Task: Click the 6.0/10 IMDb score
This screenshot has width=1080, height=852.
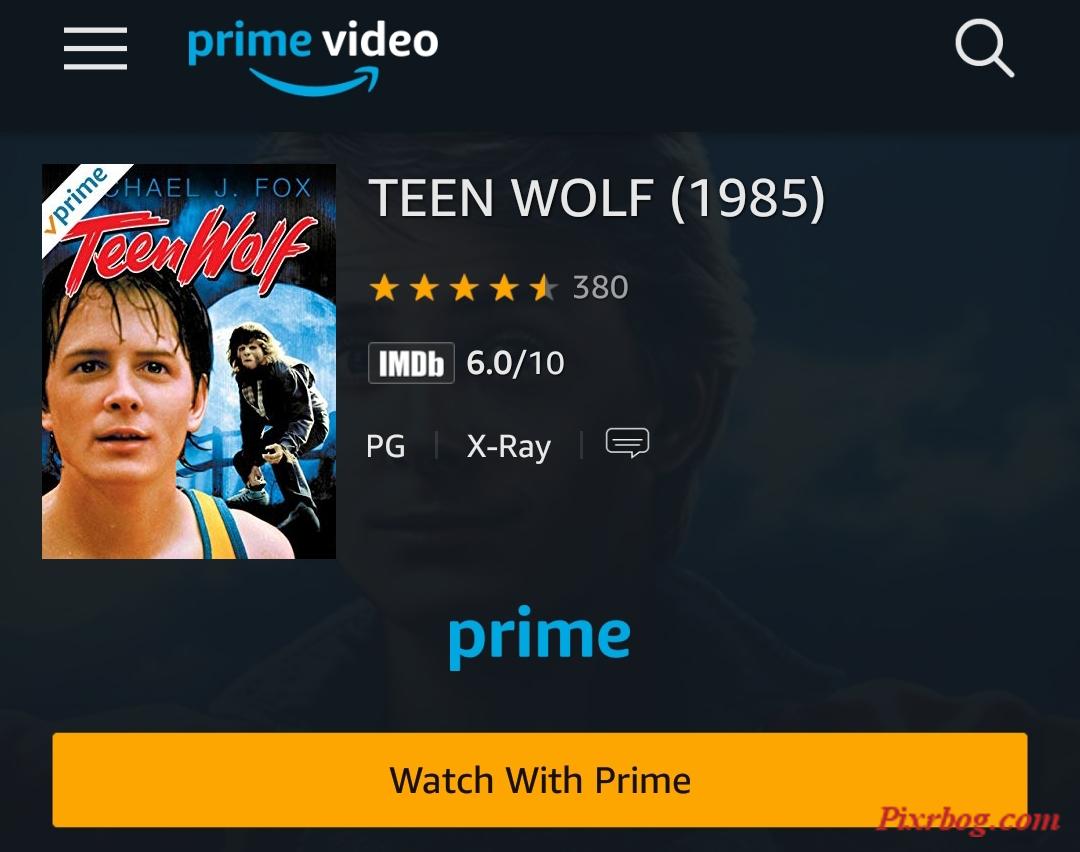Action: coord(515,363)
